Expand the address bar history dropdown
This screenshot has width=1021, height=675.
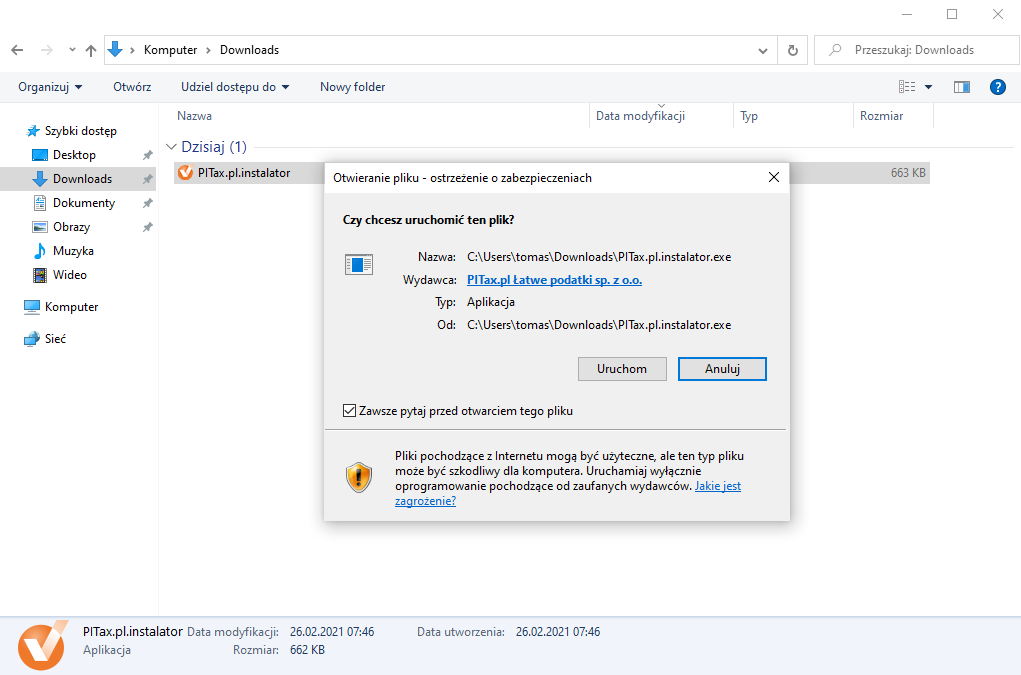click(762, 51)
